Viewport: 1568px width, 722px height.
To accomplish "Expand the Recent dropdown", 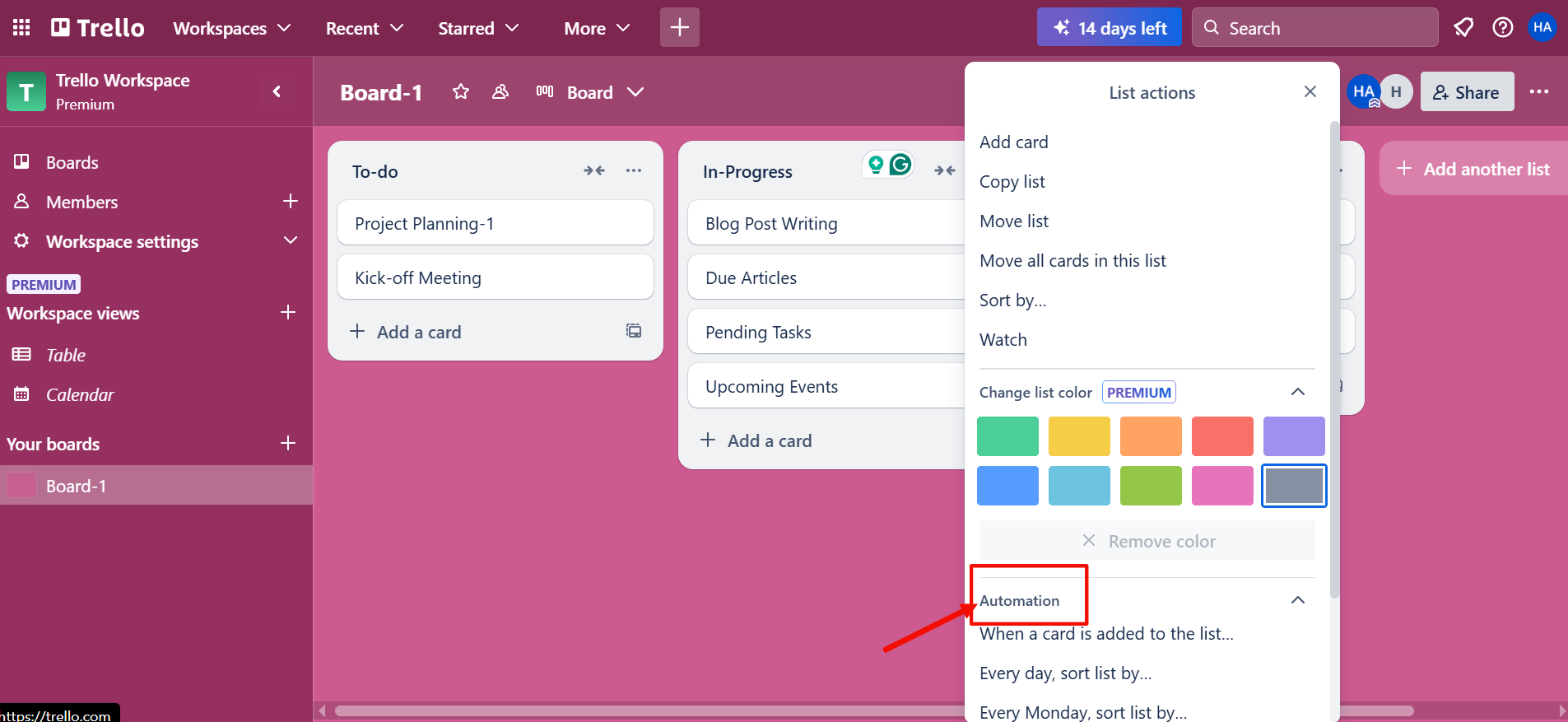I will tap(365, 28).
